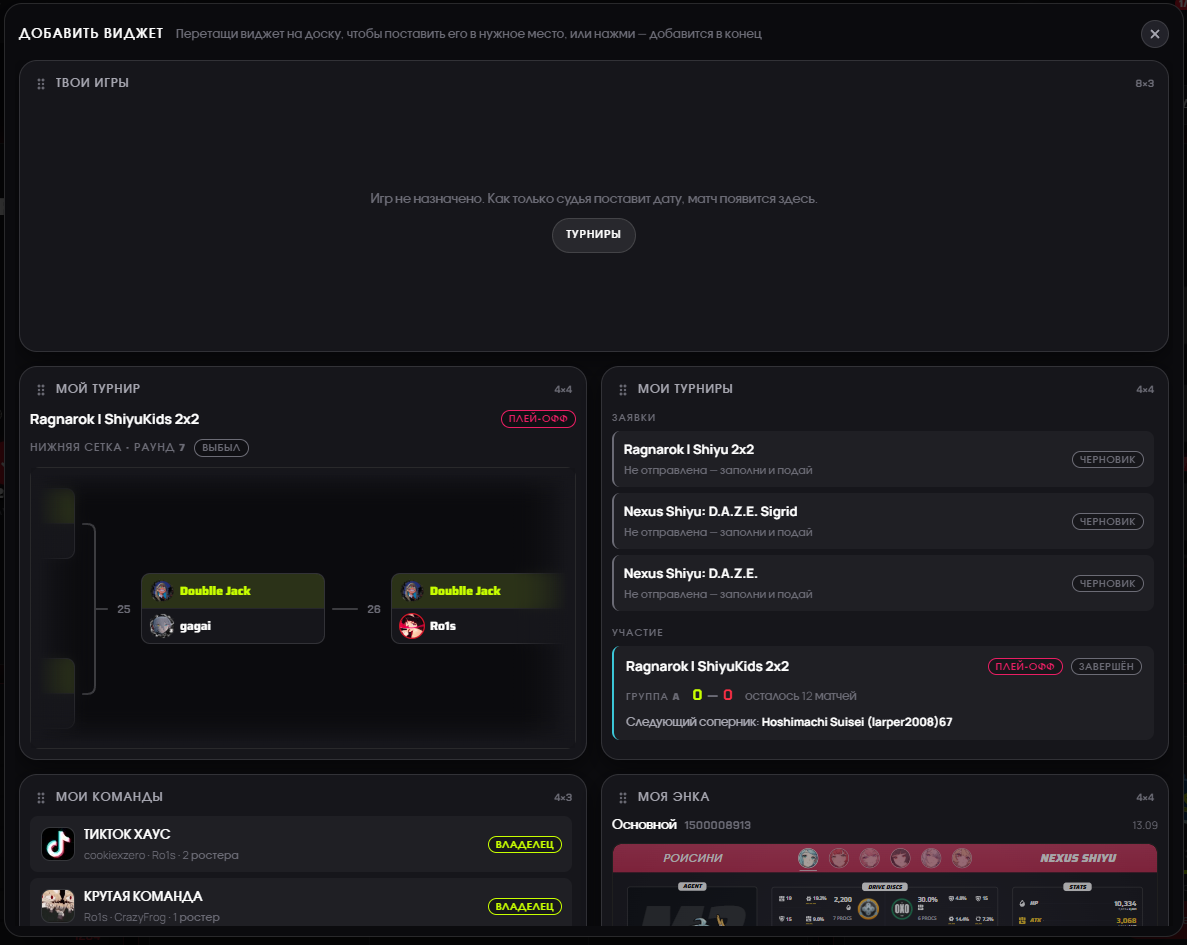Open the Nexus Shiyu: D.A.Z.E. draft row
The height and width of the screenshot is (945, 1187).
[883, 583]
